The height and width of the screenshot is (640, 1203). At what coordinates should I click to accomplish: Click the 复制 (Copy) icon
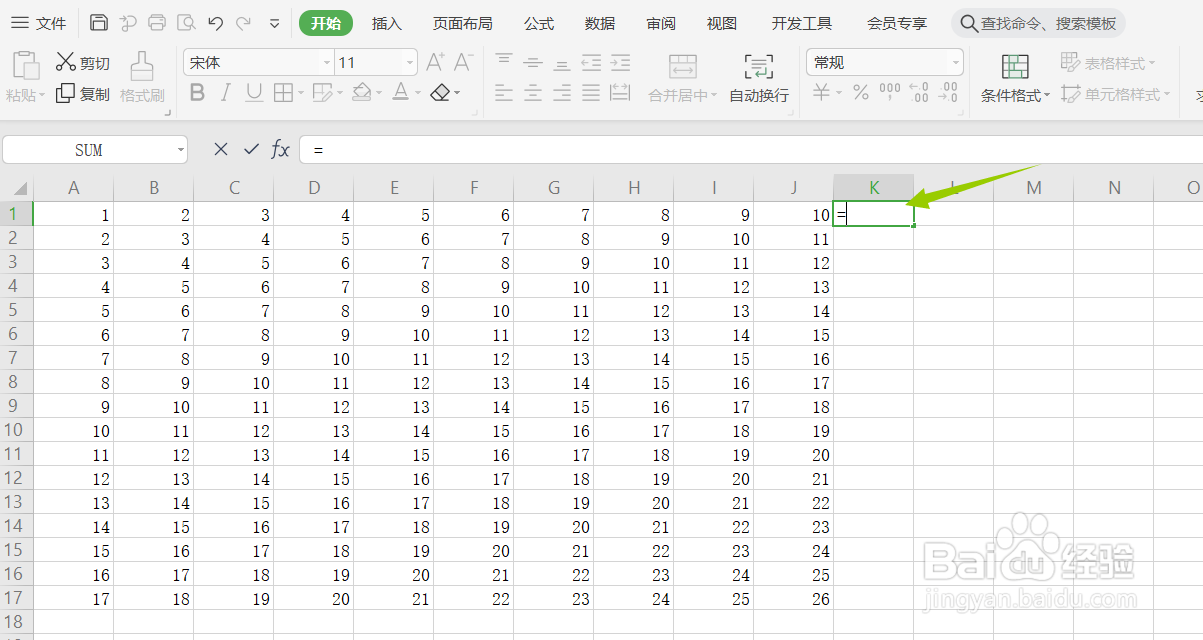pos(82,92)
